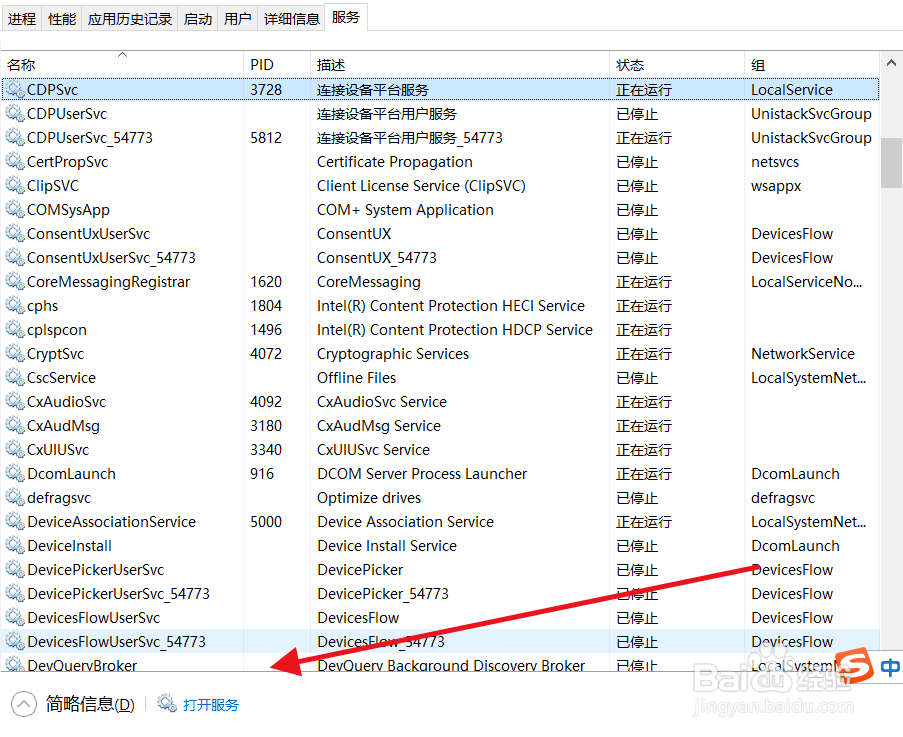Switch to the 进程 tab
The height and width of the screenshot is (737, 903).
point(21,16)
